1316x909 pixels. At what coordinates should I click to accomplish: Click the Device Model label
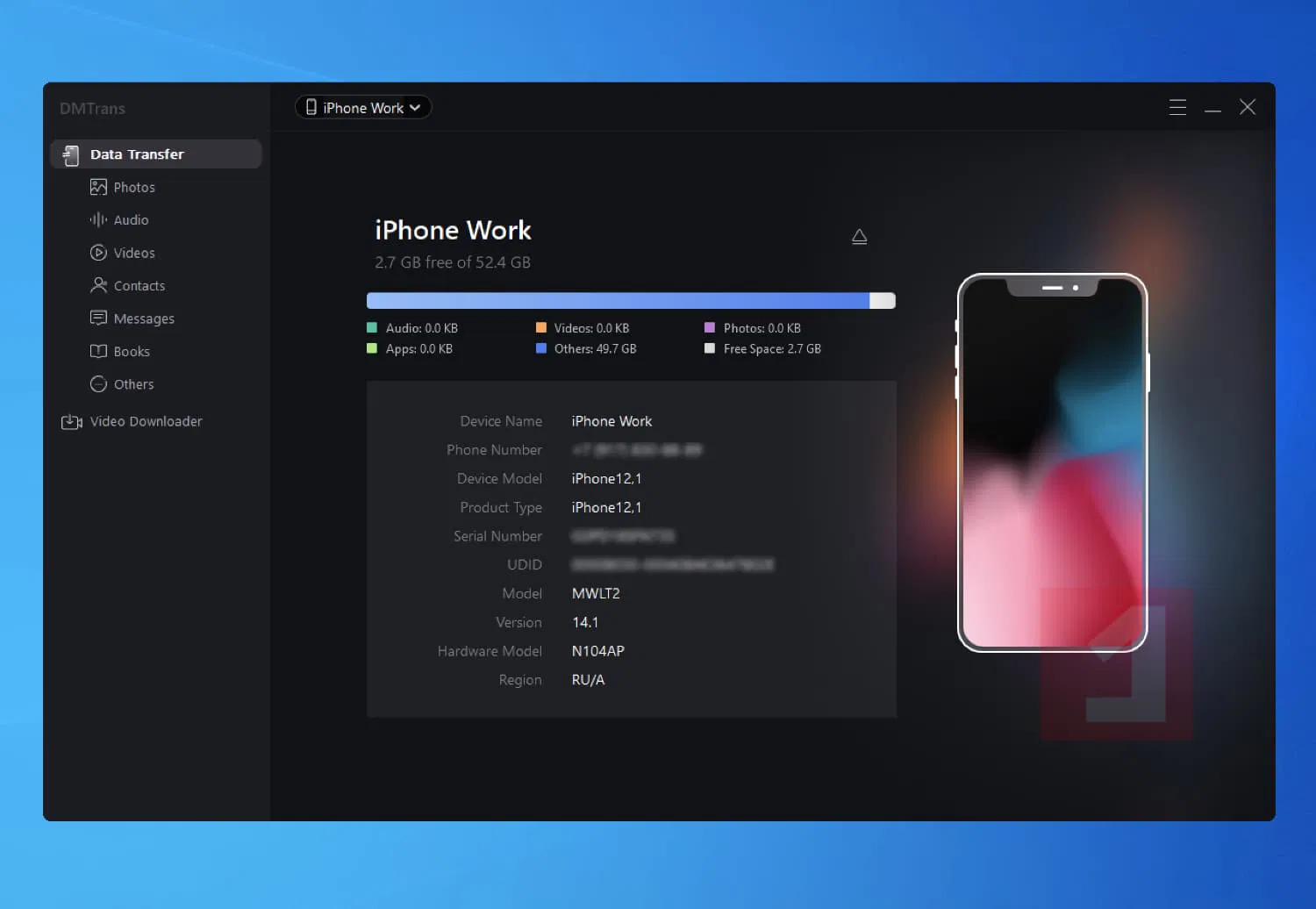pyautogui.click(x=500, y=479)
